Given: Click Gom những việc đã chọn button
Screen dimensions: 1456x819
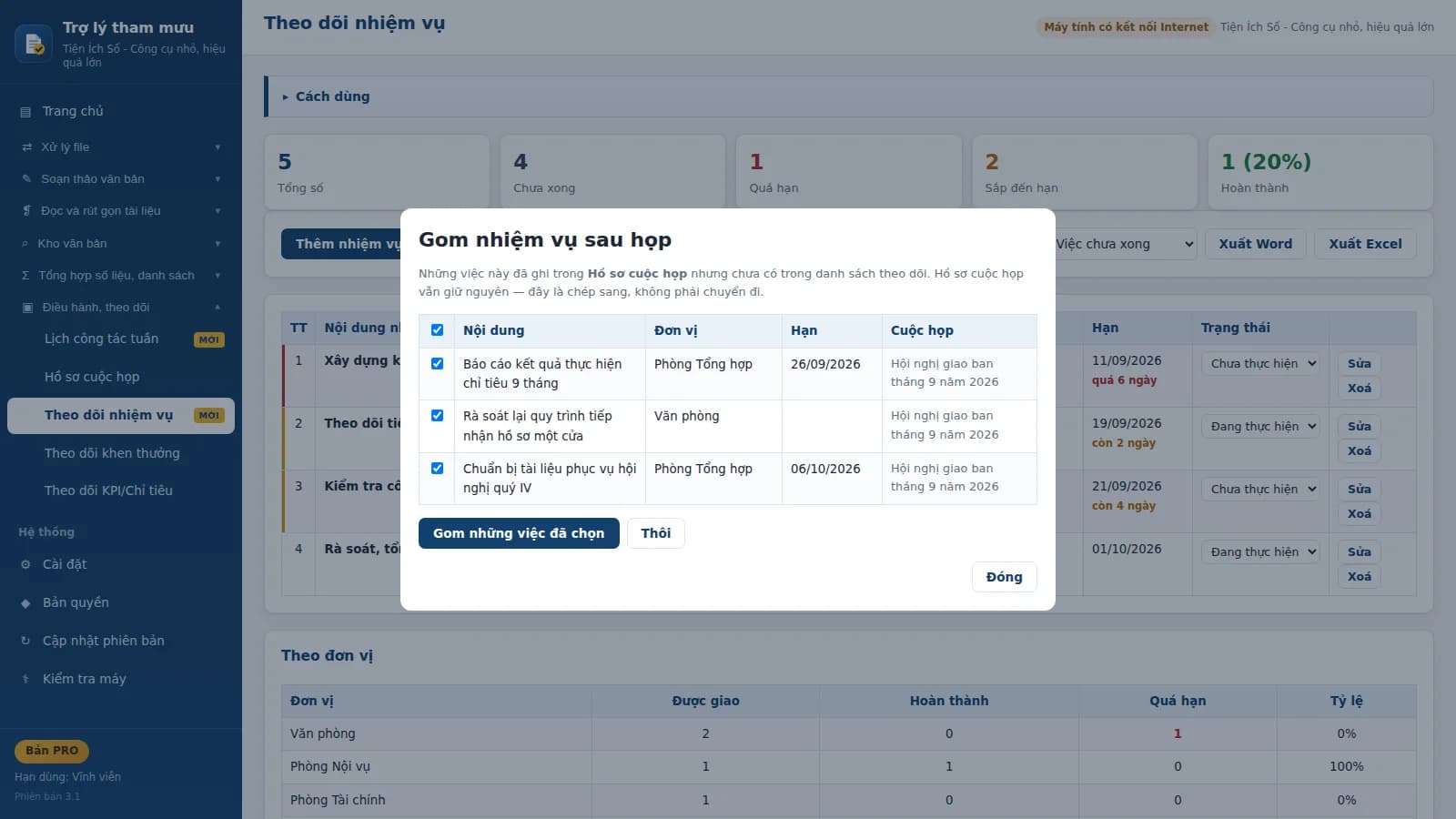Looking at the screenshot, I should pos(519,533).
